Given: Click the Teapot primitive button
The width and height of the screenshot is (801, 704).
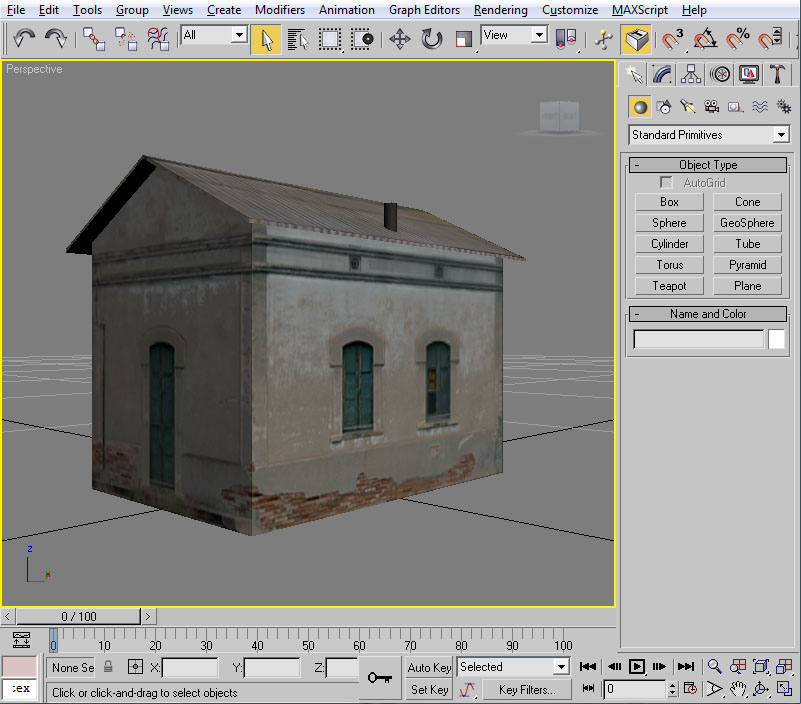Looking at the screenshot, I should pos(669,286).
